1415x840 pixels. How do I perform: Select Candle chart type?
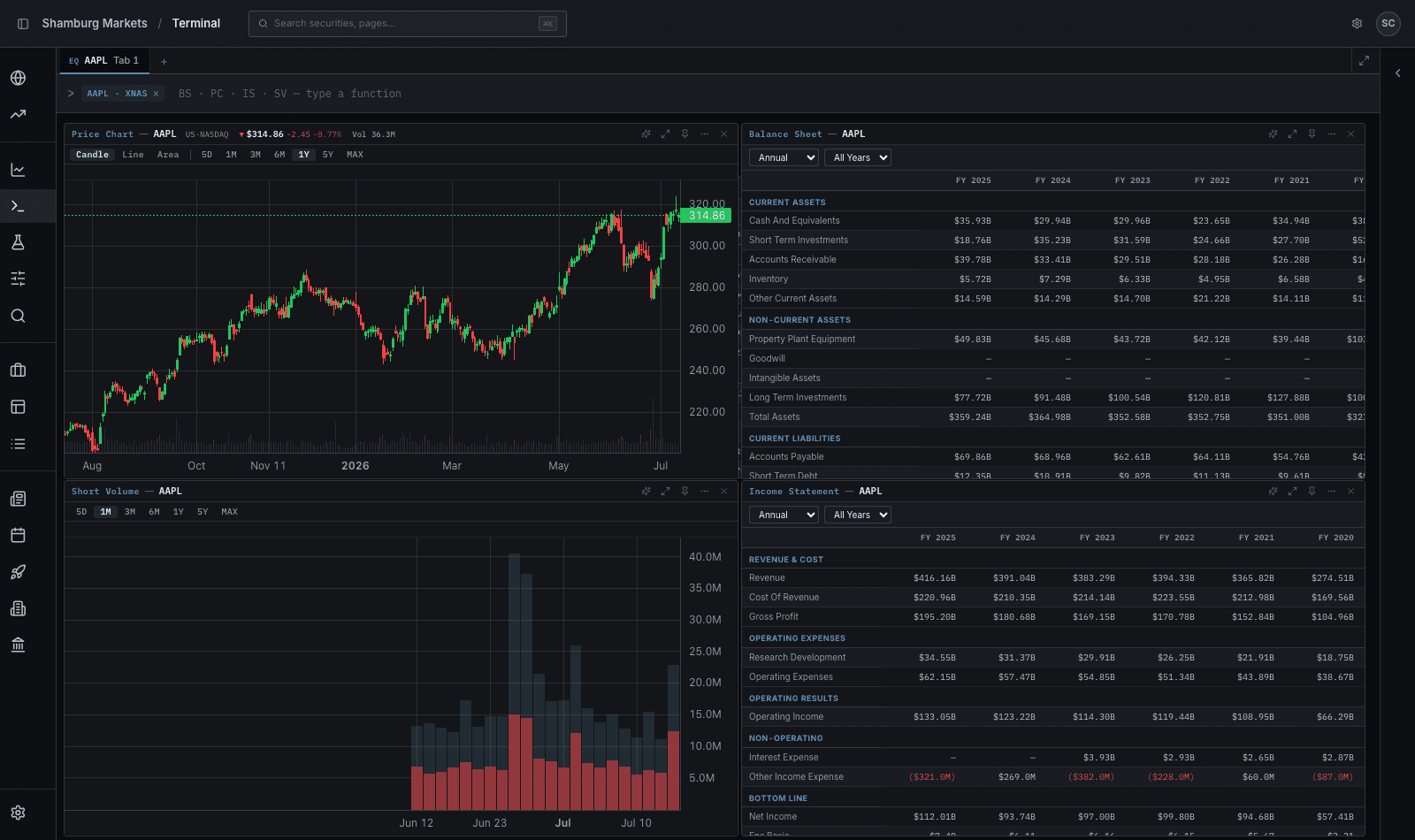point(92,155)
